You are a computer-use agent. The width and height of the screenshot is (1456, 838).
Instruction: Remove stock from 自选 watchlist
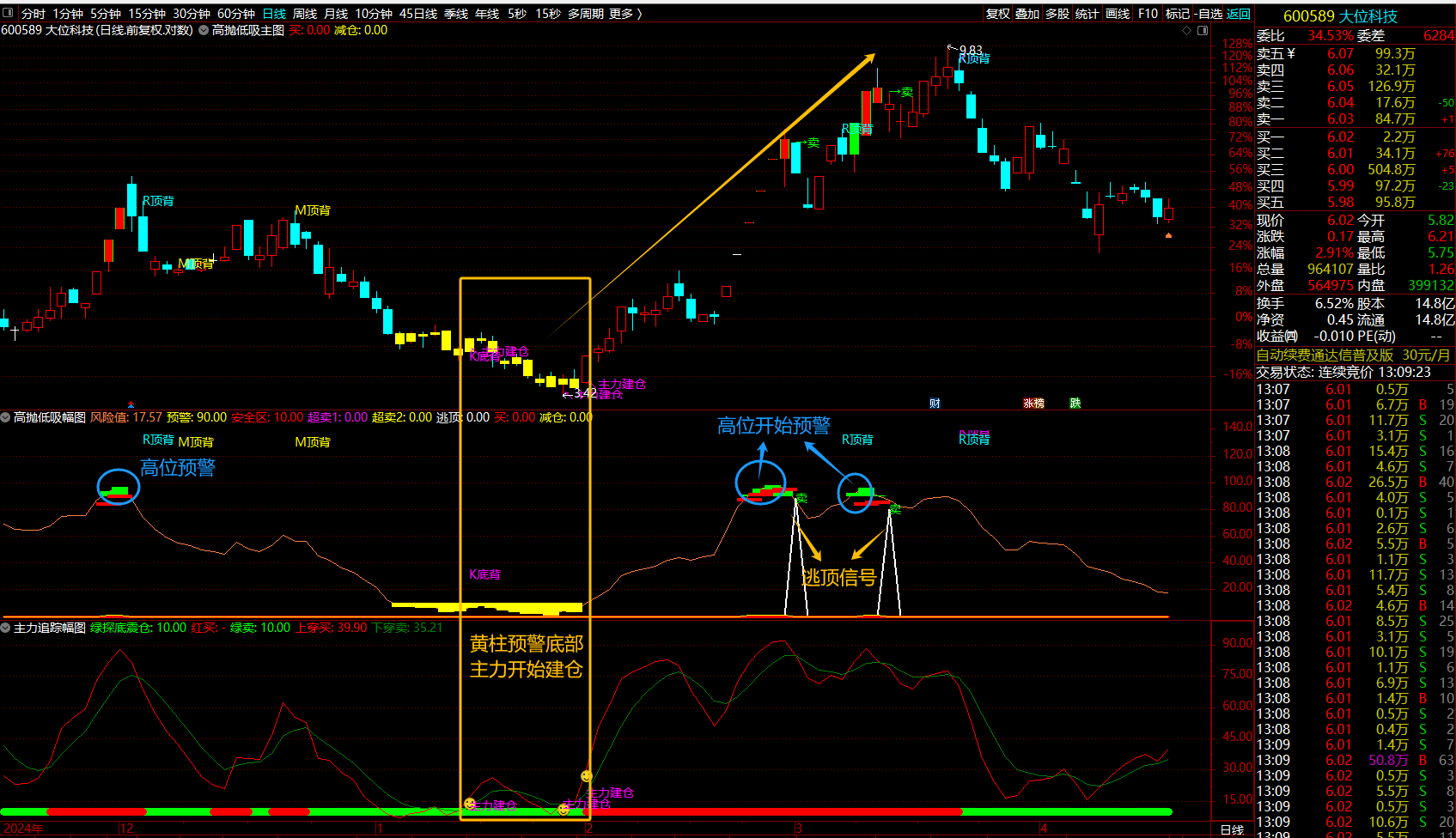point(1208,14)
